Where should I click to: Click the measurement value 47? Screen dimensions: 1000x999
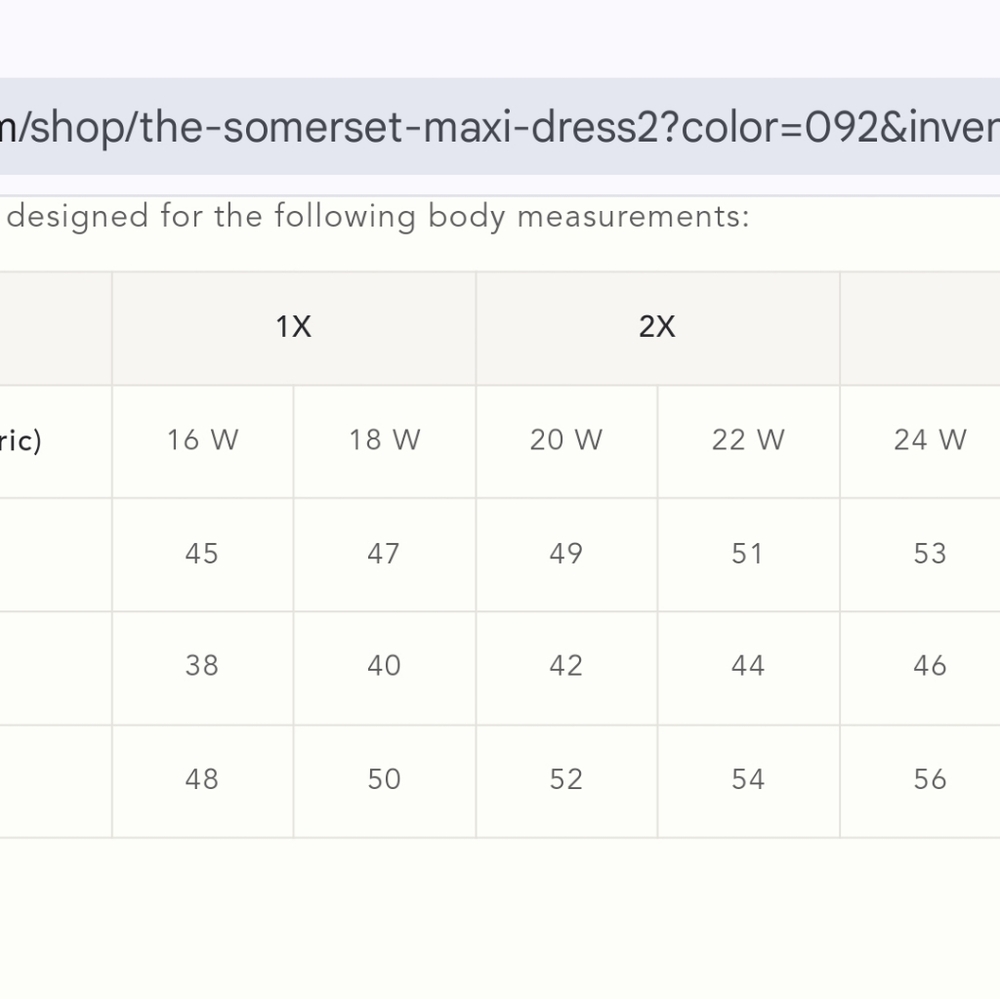384,554
